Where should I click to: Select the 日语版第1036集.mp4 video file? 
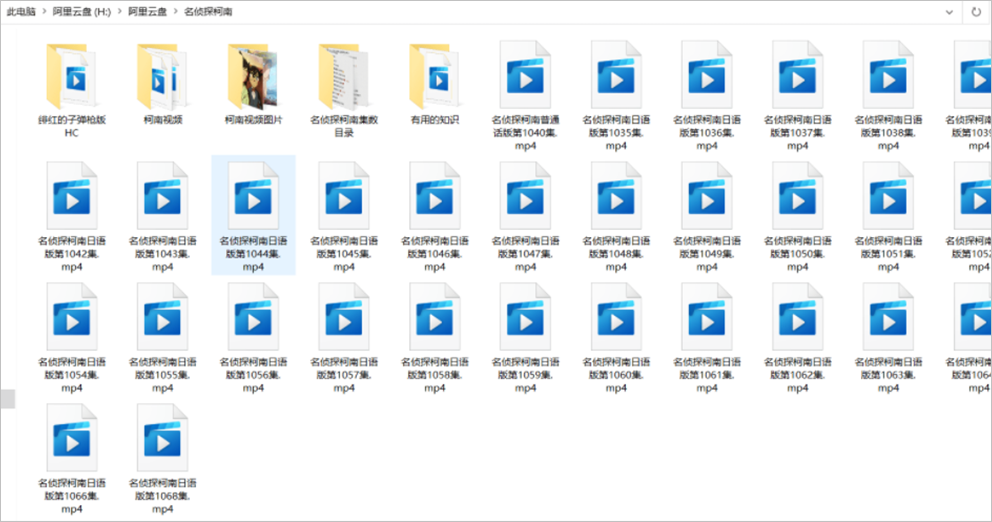pos(707,96)
